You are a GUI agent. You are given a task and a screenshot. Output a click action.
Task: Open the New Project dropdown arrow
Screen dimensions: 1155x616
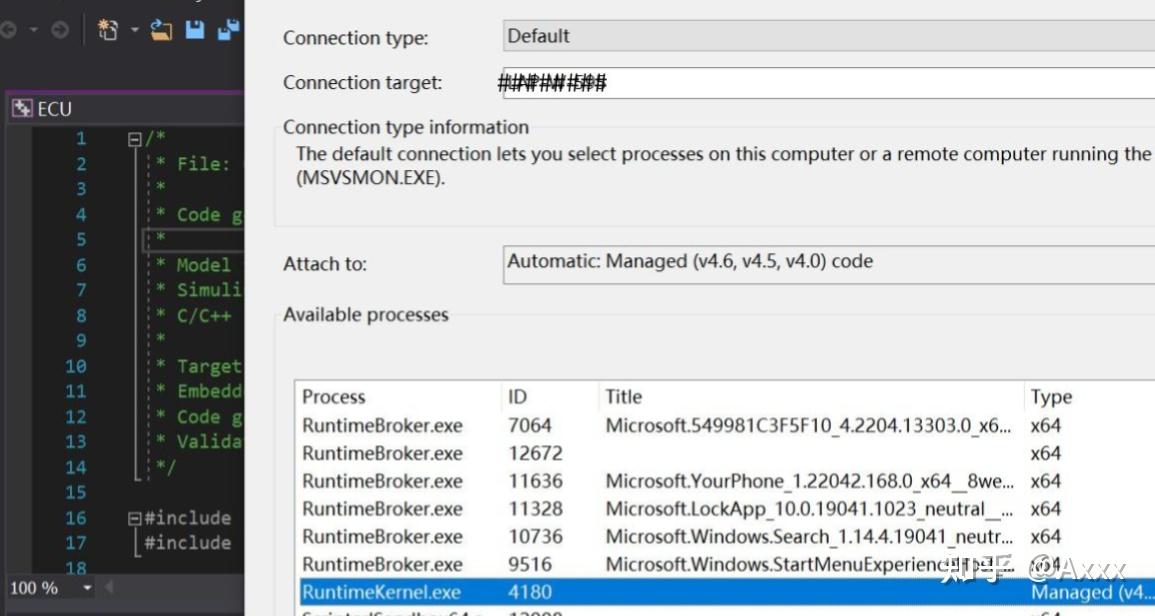(135, 30)
